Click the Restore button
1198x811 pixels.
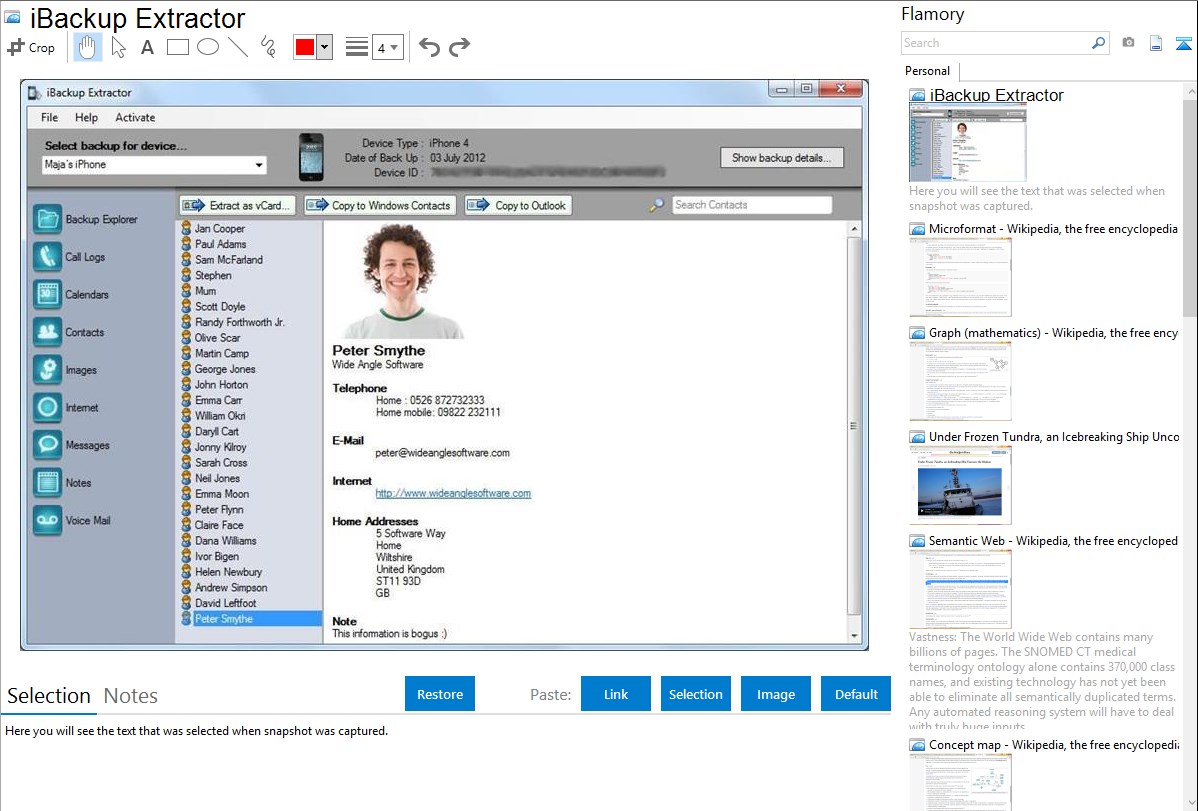click(x=440, y=694)
